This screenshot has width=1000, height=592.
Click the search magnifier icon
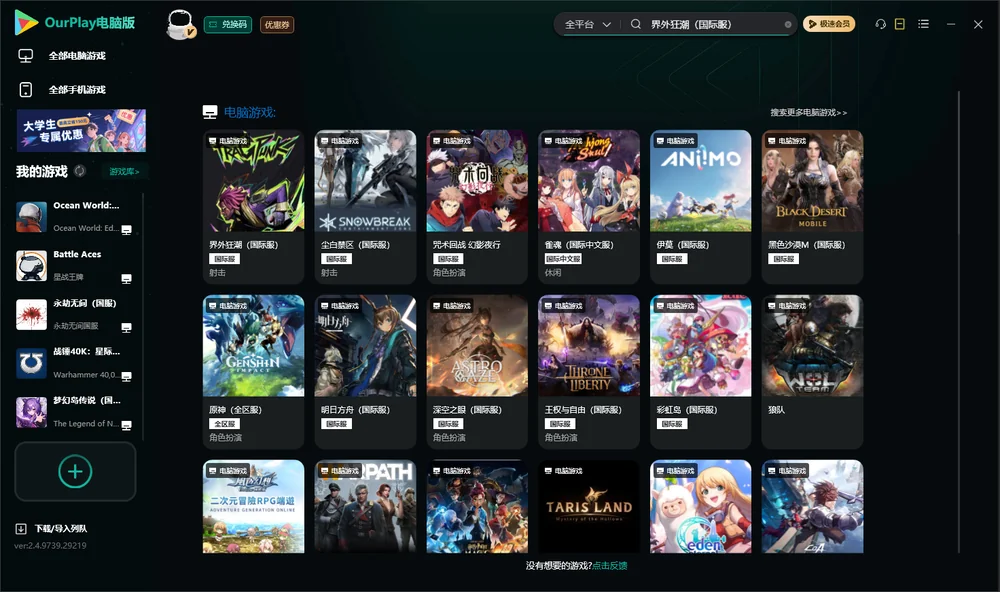pyautogui.click(x=635, y=24)
